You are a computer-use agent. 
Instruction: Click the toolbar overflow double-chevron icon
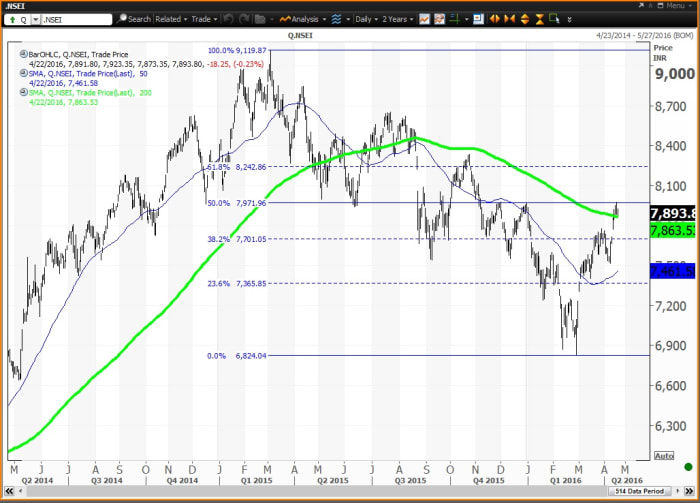569,20
